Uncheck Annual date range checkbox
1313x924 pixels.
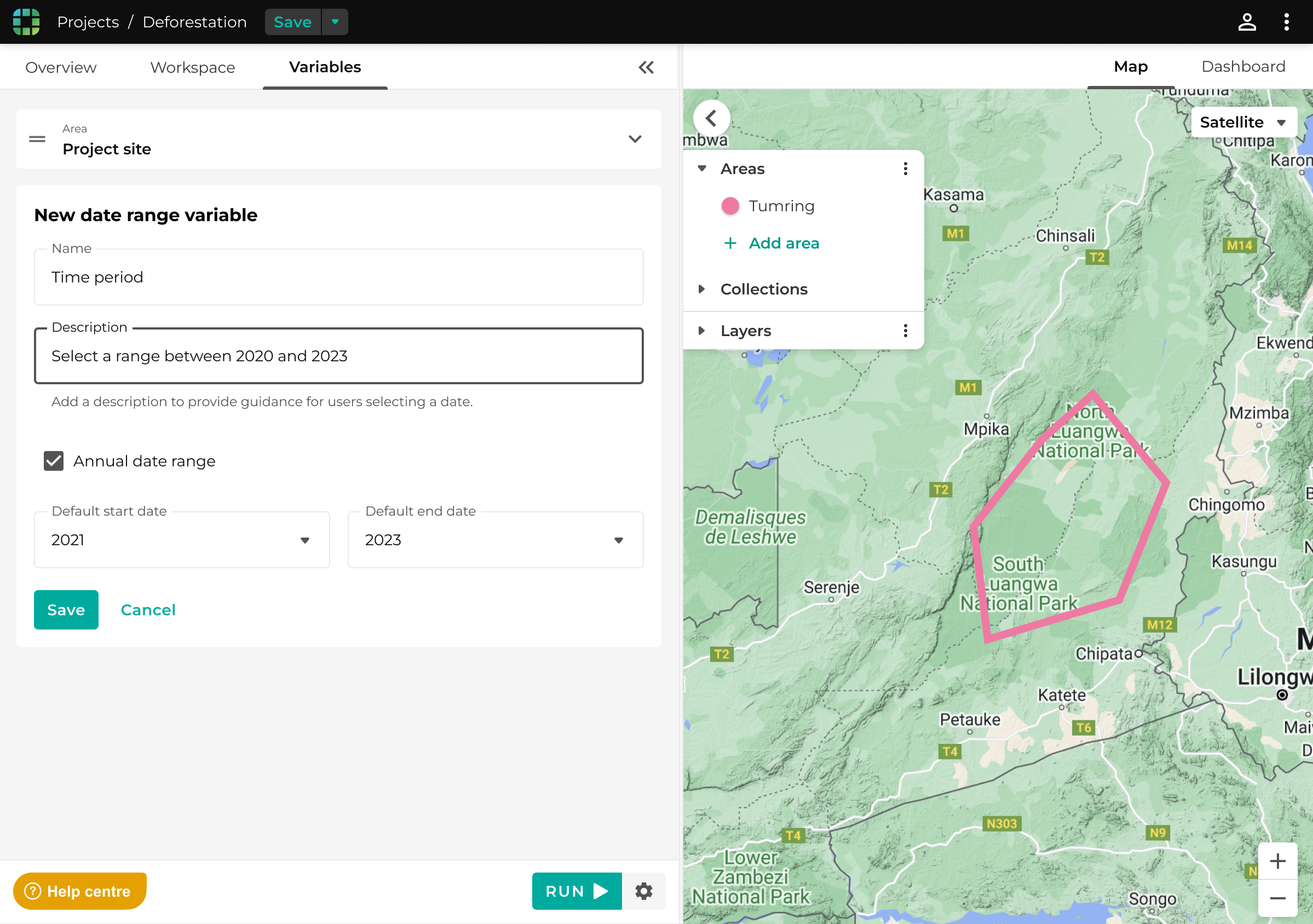coord(54,461)
